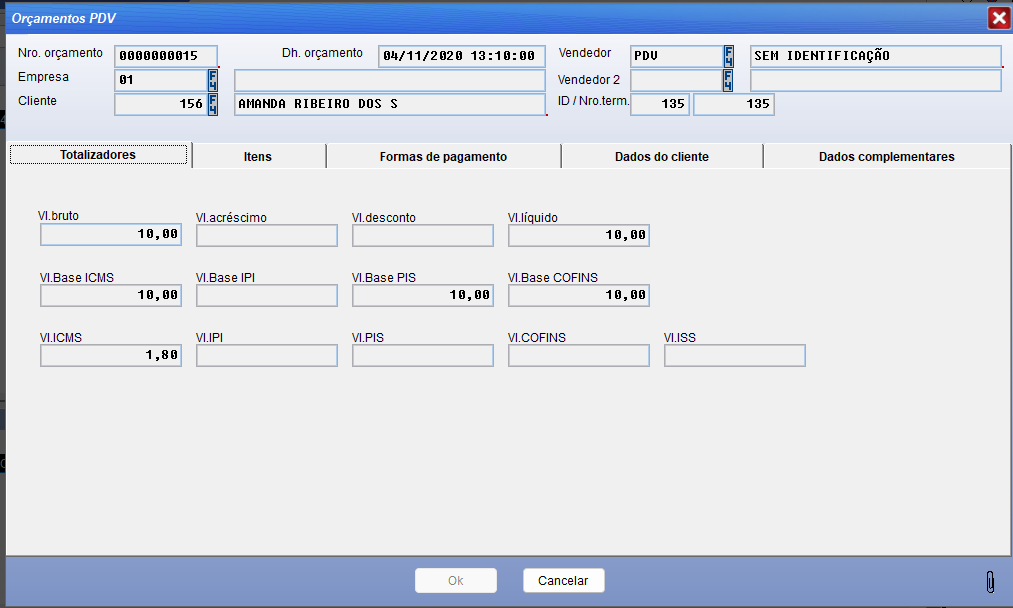Click the Cliente code field showing 156
Viewport: 1013px width, 608px height.
[x=161, y=104]
